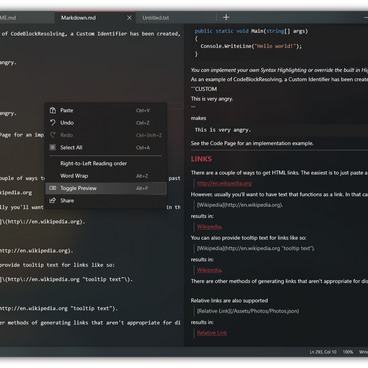Click the Undo arrow icon
Screen dimensions: 368x368
[x=53, y=123]
